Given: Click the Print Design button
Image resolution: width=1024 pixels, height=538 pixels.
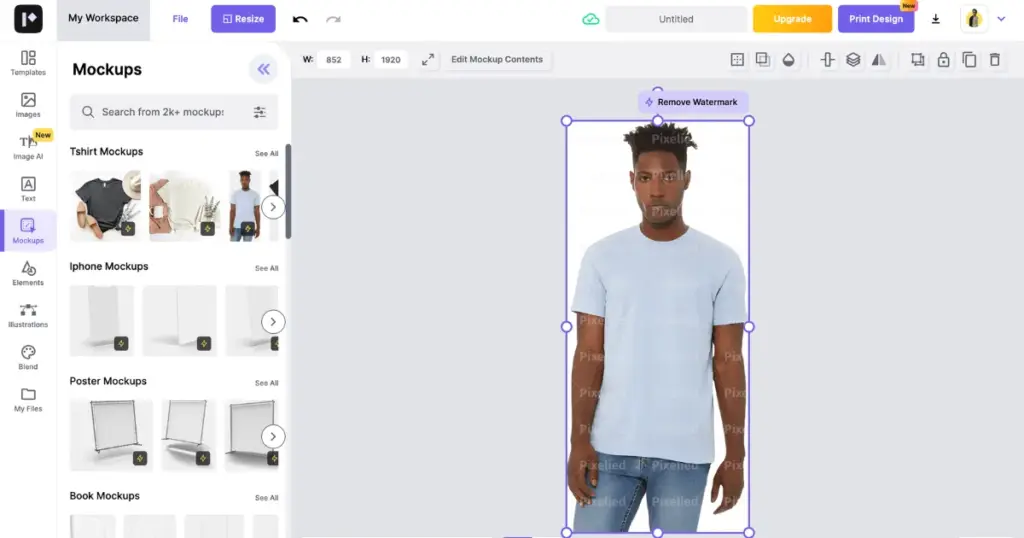Looking at the screenshot, I should (876, 19).
